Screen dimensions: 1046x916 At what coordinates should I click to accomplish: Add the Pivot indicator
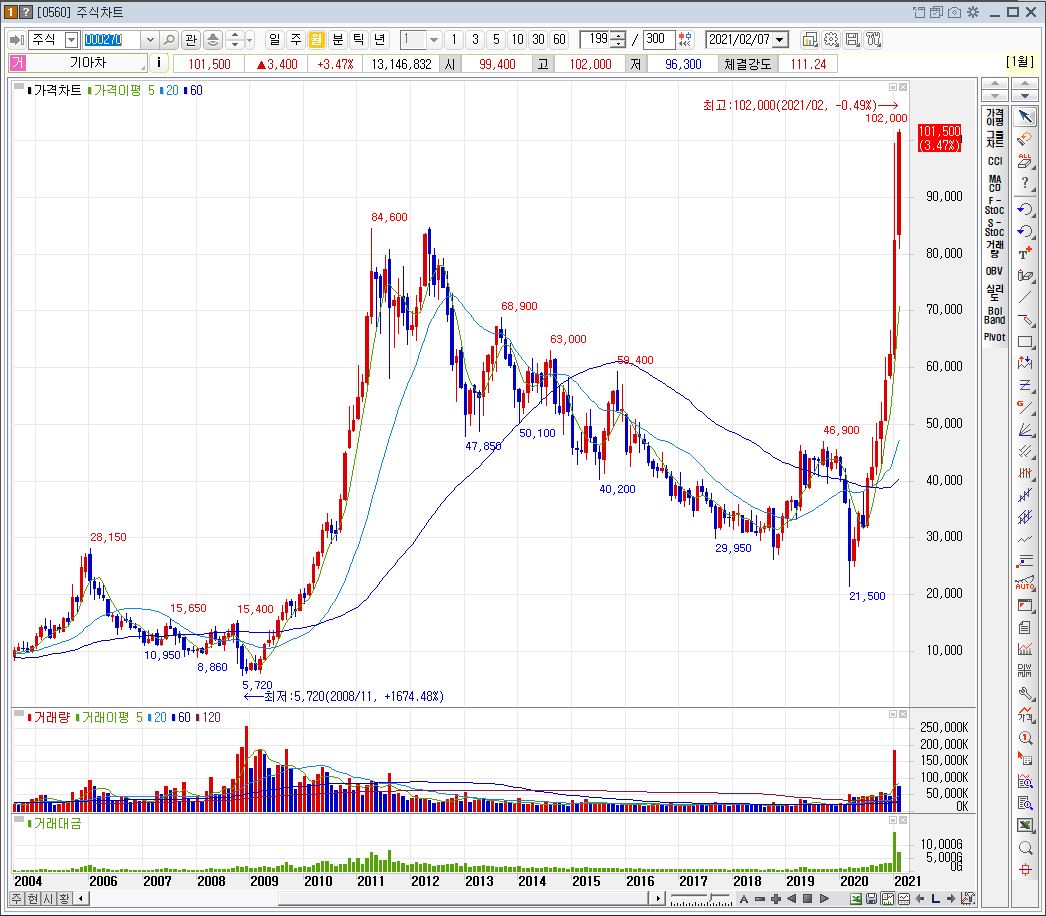[x=995, y=337]
